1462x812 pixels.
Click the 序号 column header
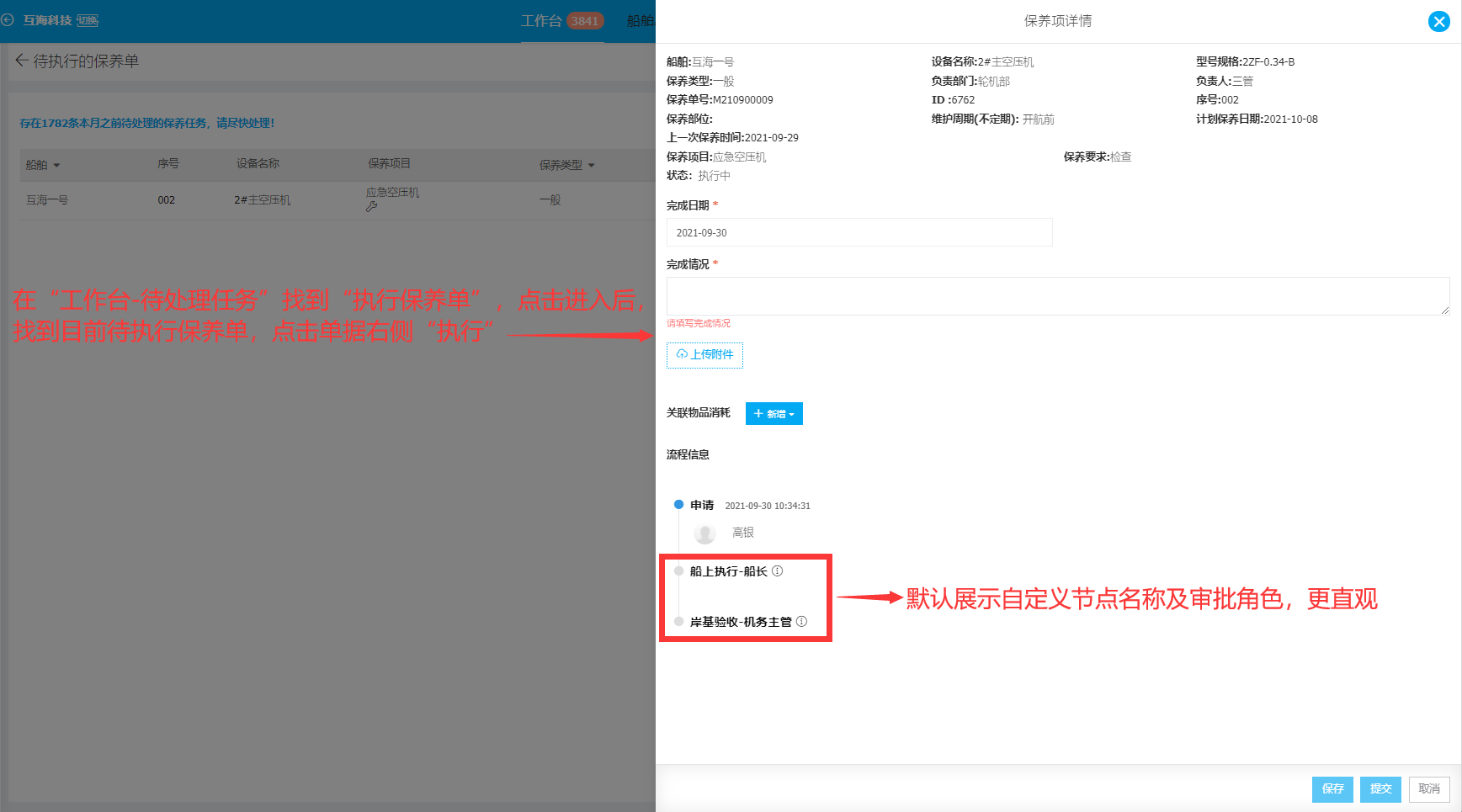tap(168, 164)
